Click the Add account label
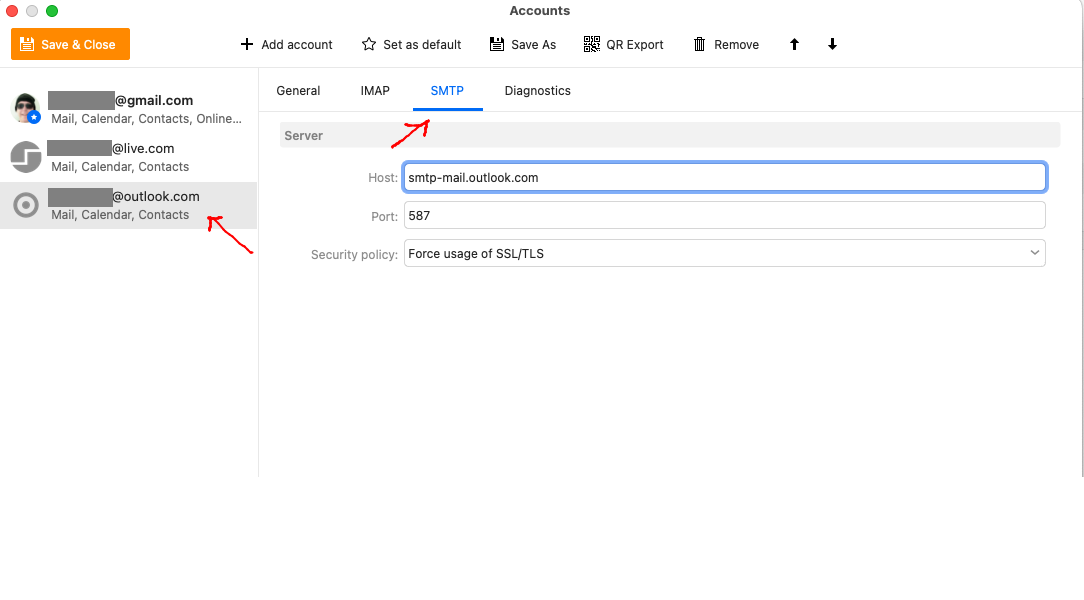Screen dimensions: 1084x600 click(x=297, y=44)
